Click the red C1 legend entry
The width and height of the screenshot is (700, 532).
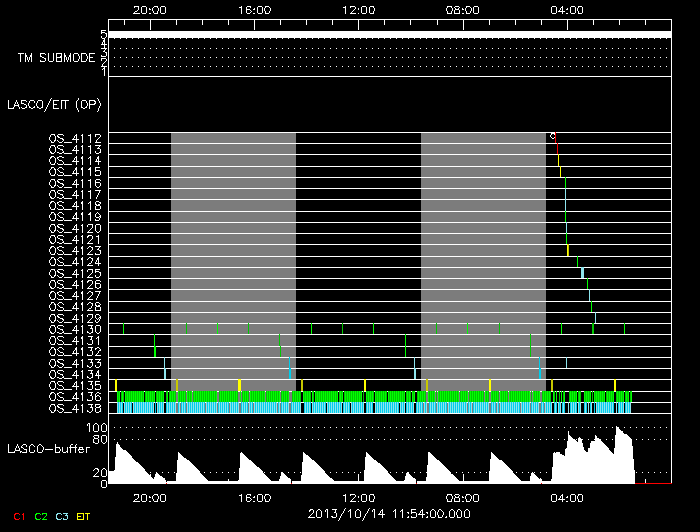[x=19, y=517]
